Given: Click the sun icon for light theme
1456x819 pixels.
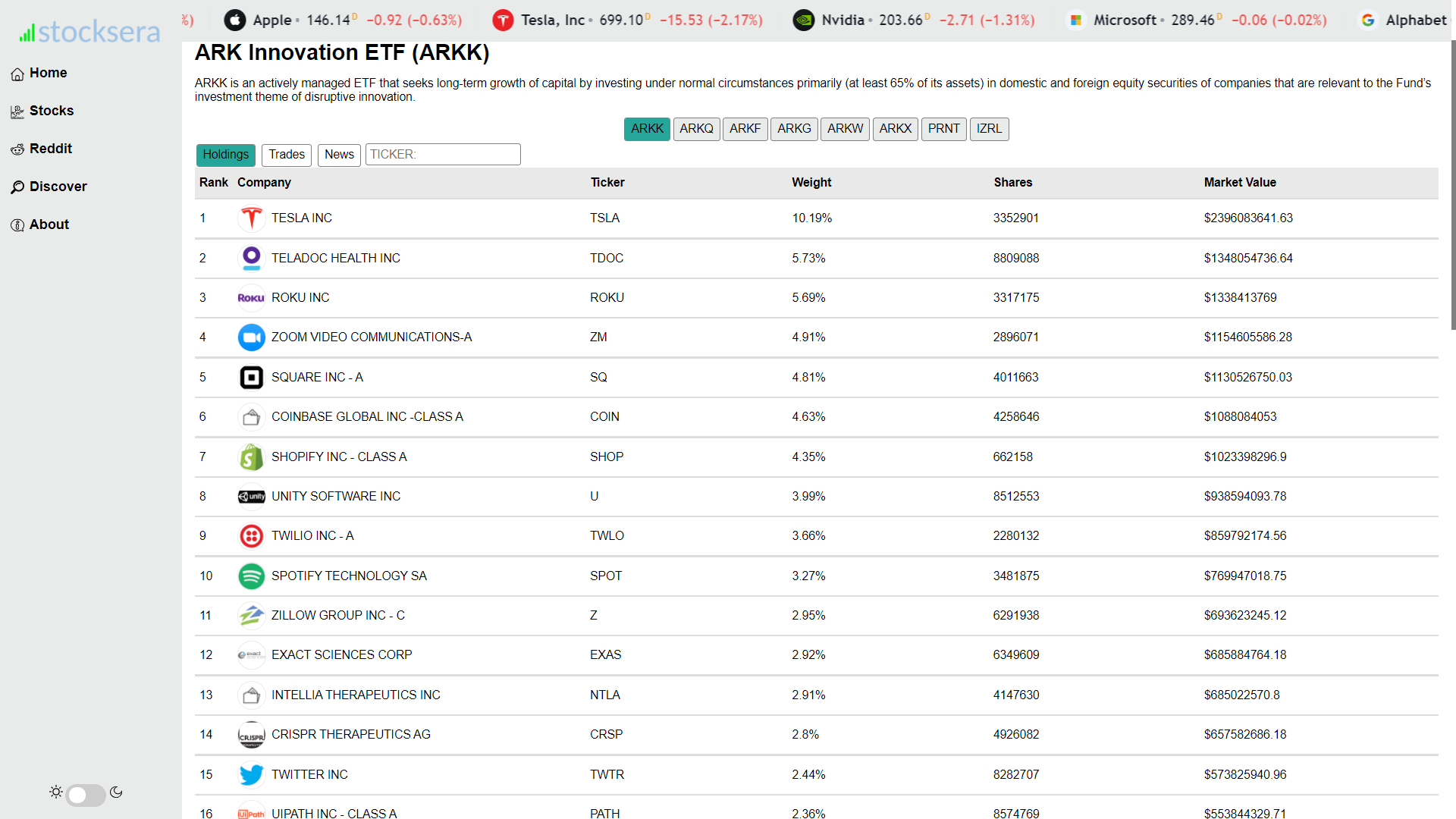Looking at the screenshot, I should pyautogui.click(x=56, y=792).
